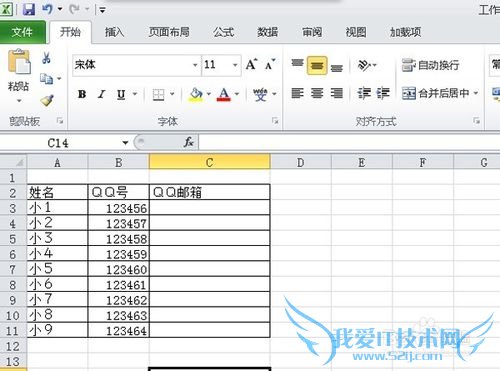This screenshot has width=500, height=371.
Task: Toggle Italic formatting
Action: 102,94
